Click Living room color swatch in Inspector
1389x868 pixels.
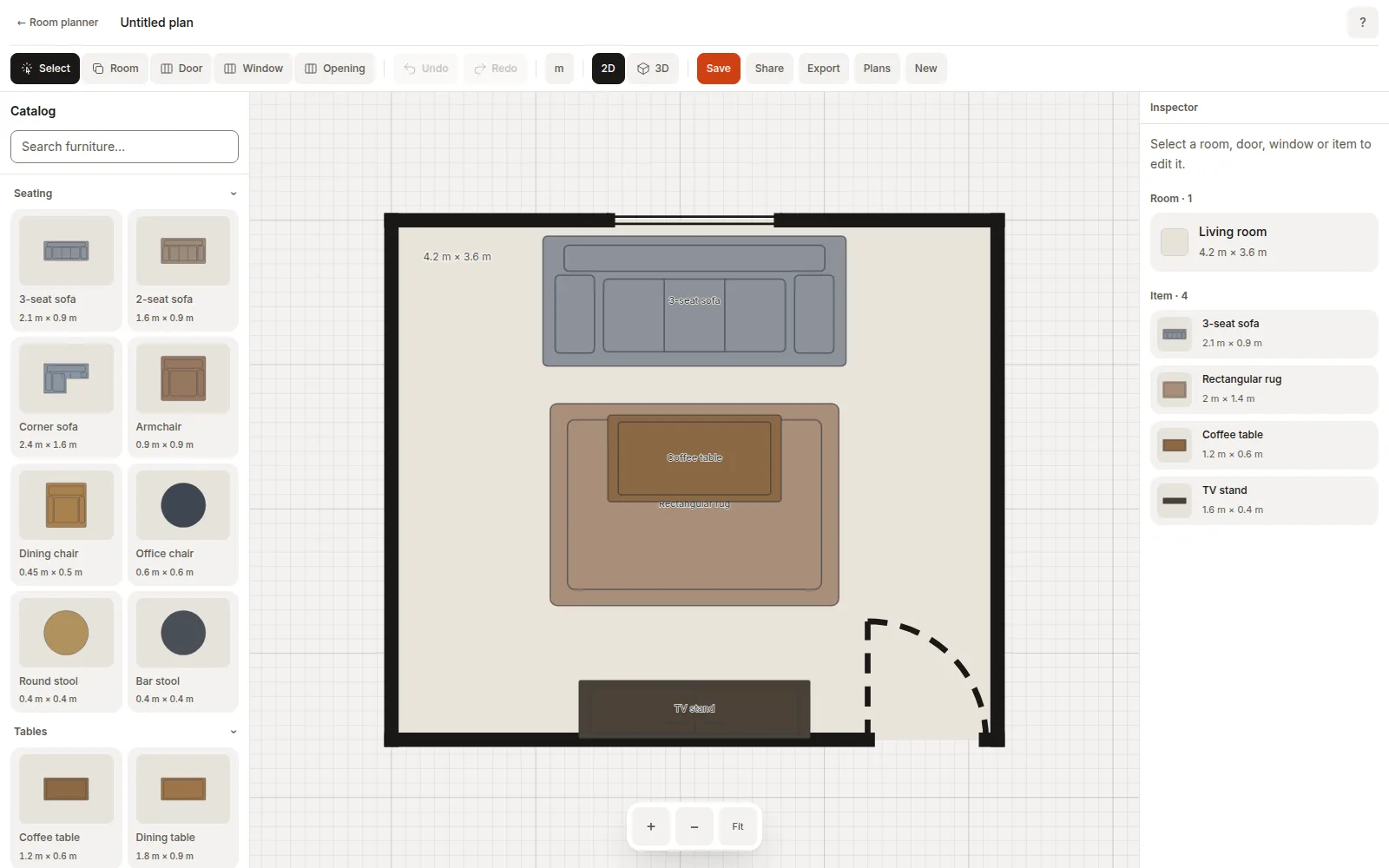point(1175,242)
